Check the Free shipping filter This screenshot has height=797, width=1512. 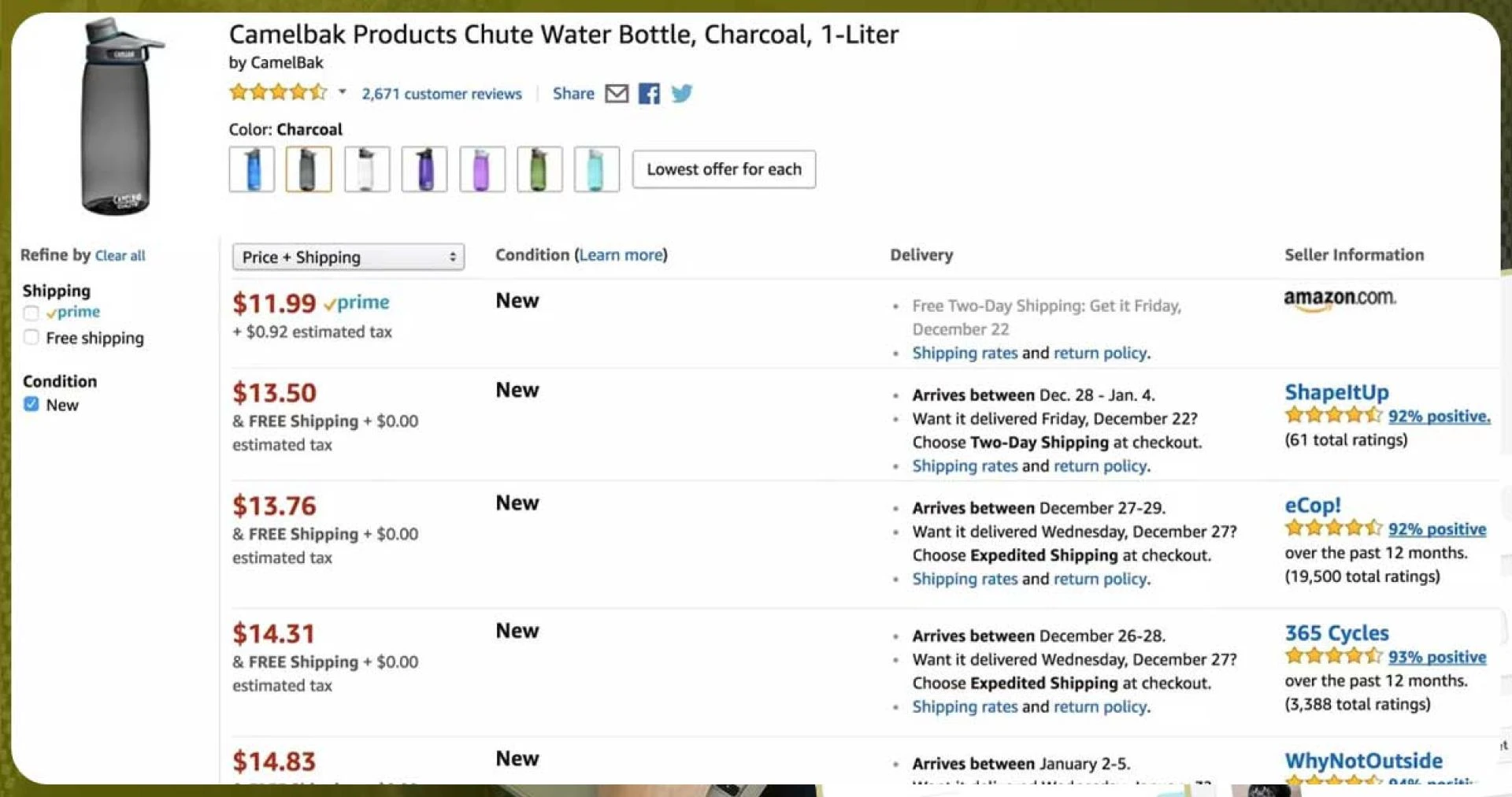tap(31, 337)
